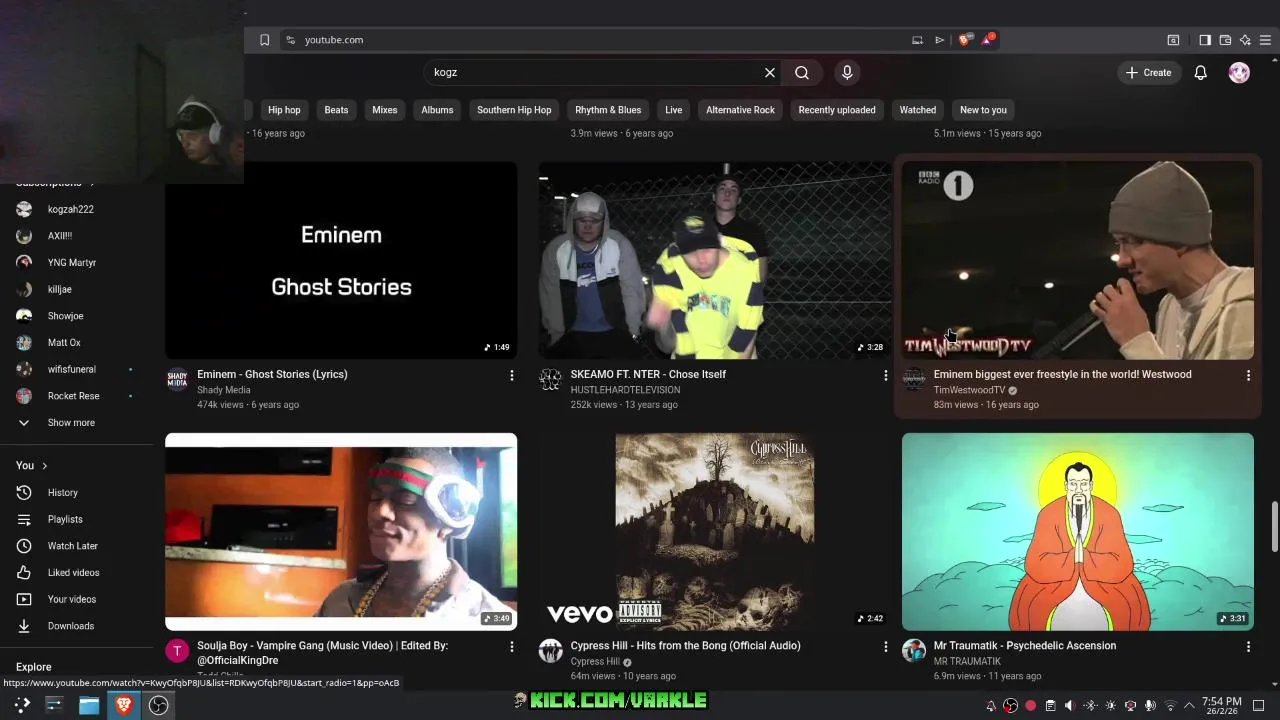Screen dimensions: 1280x720
Task: Start voice search with the microphone icon
Action: coord(847,72)
